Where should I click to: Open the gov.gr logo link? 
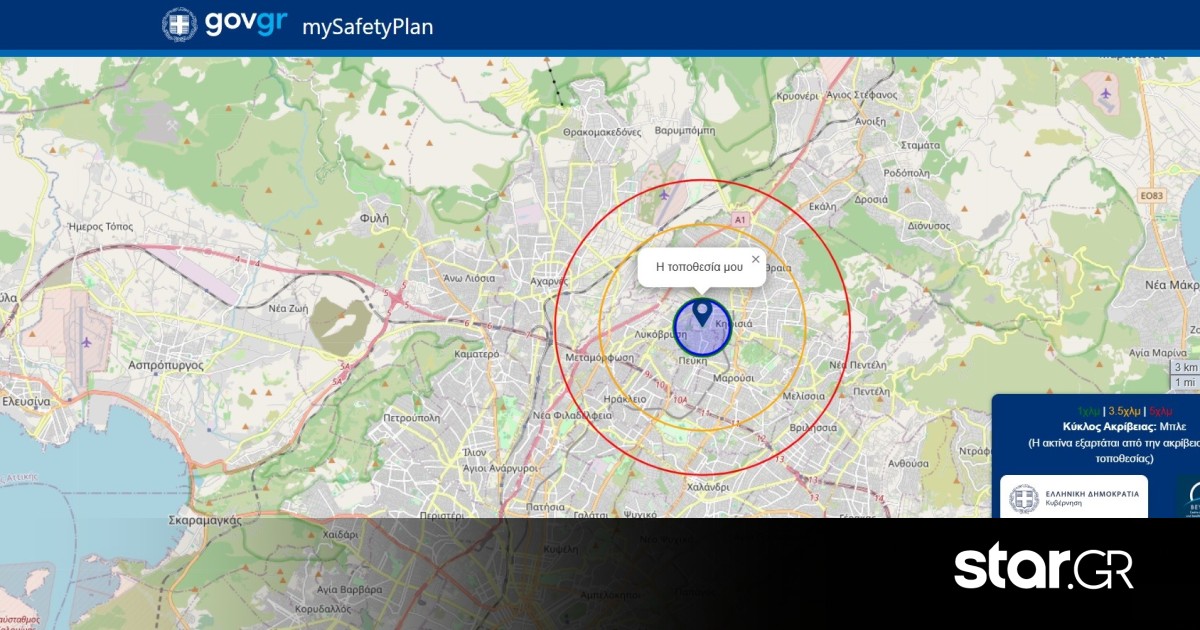[x=246, y=25]
